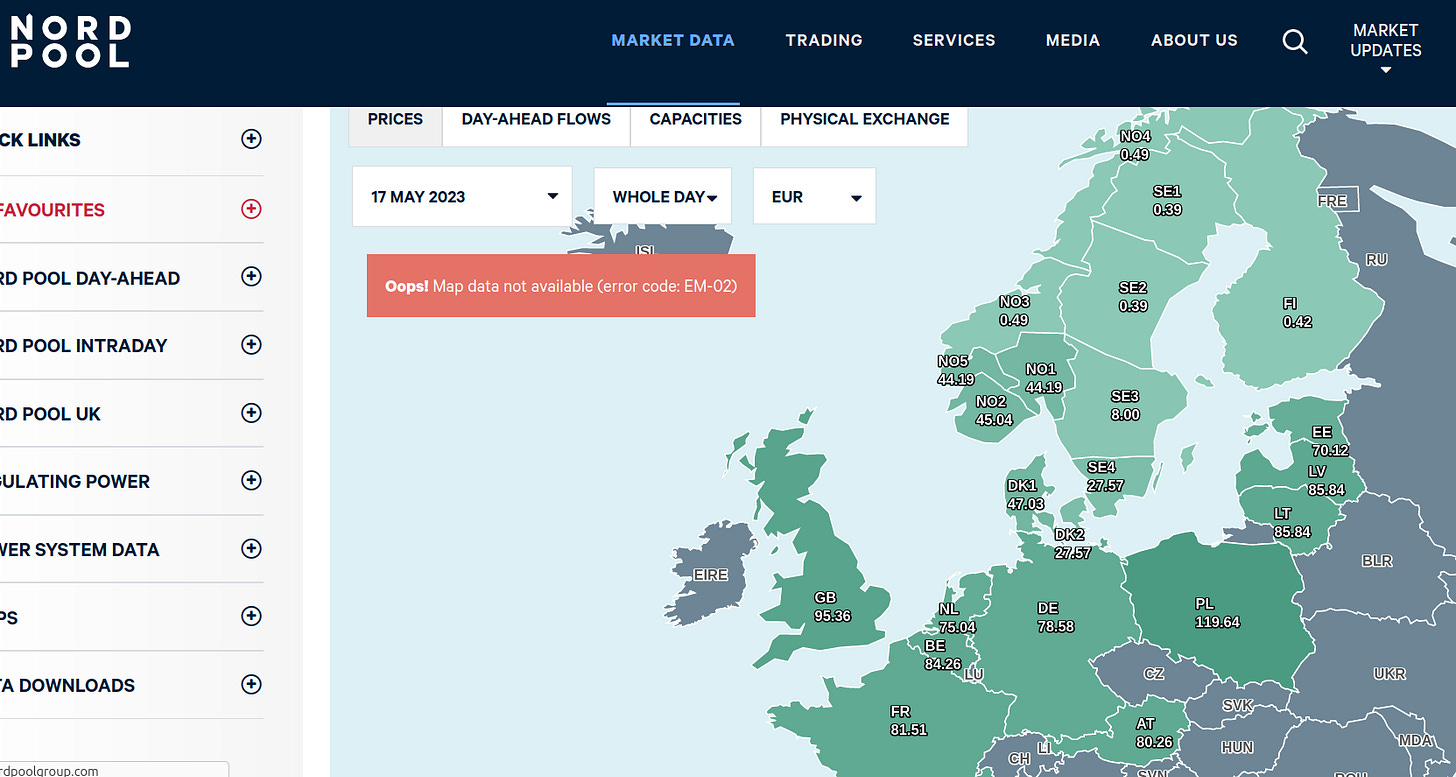Expand Favourites plus icon
This screenshot has width=1456, height=777.
pos(251,209)
